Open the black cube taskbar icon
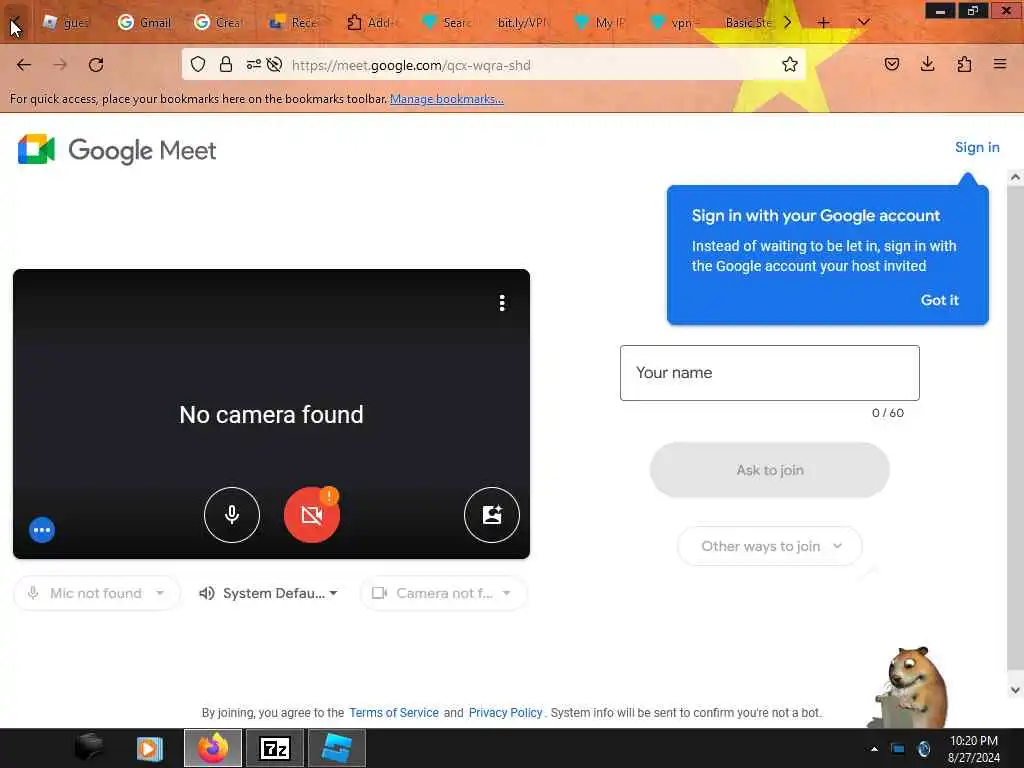Screen dimensions: 1024x768 pos(89,748)
